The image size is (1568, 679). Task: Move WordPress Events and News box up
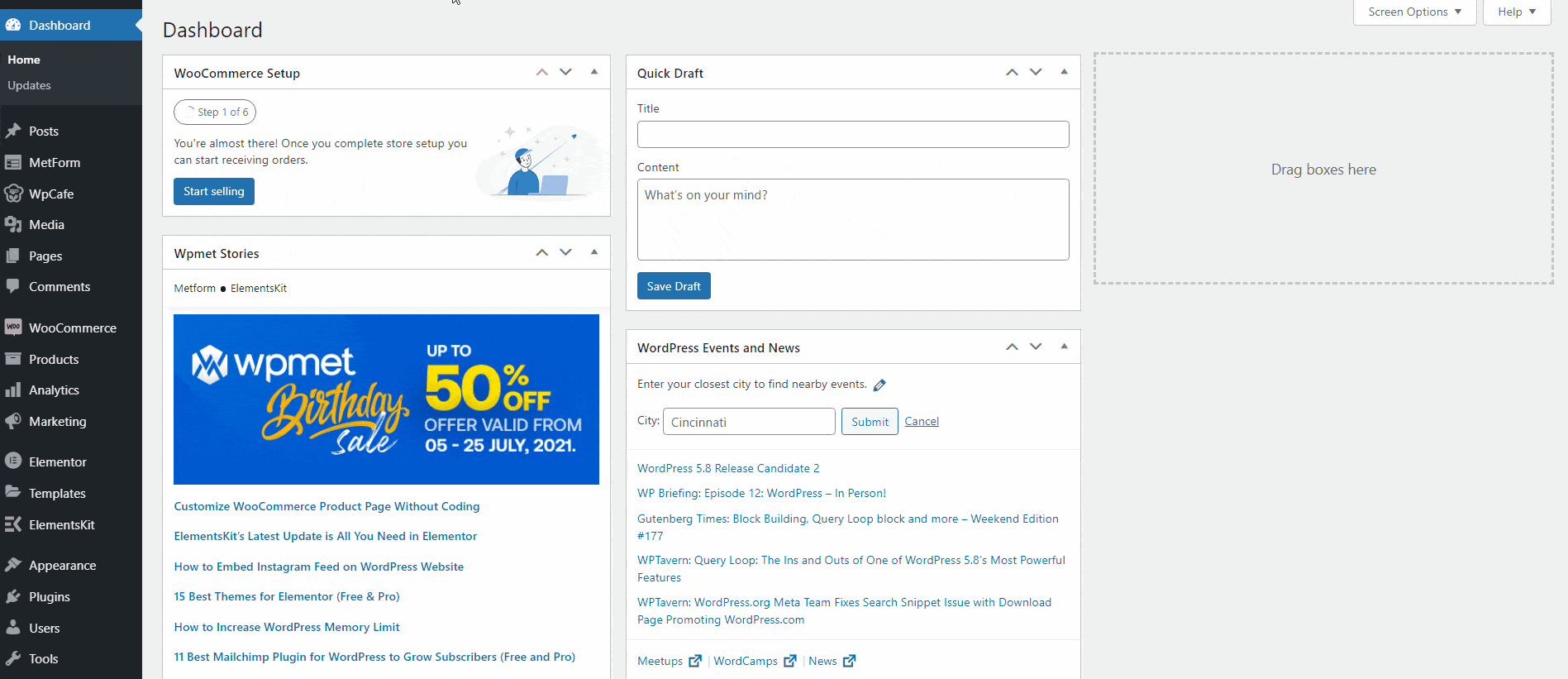(x=1012, y=347)
